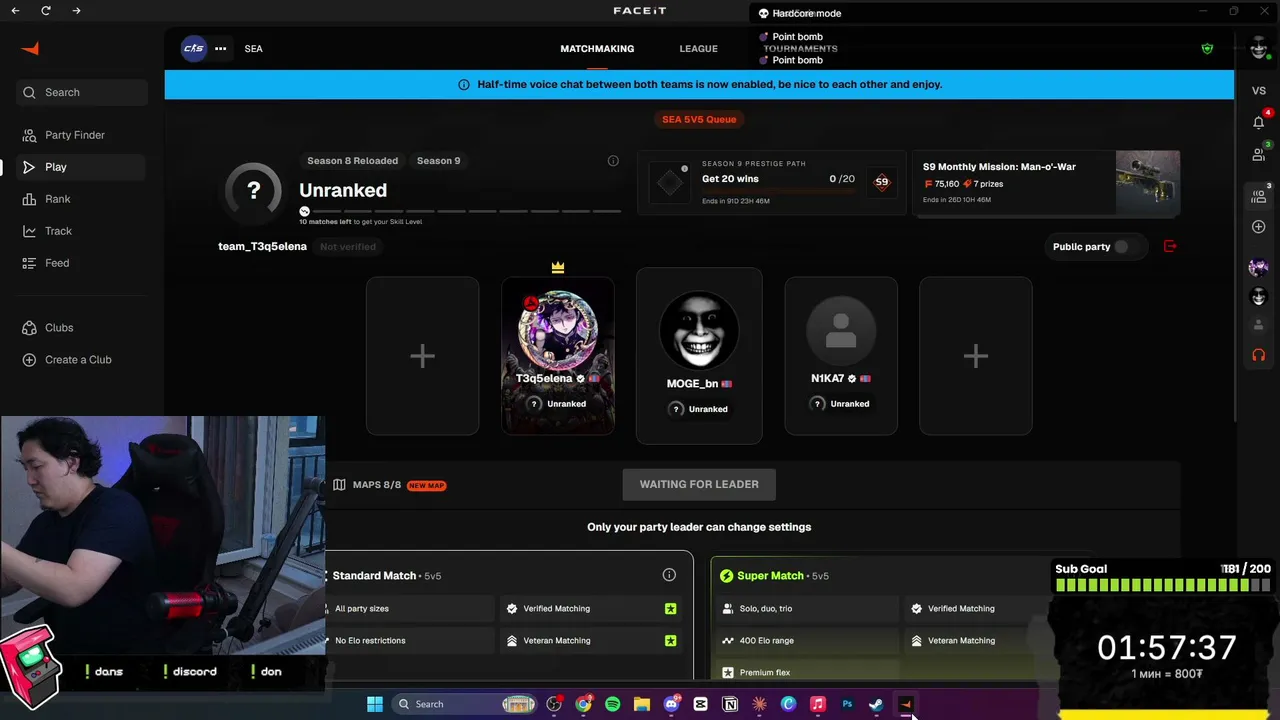Click the party leader crown icon
1280x720 pixels.
tap(558, 267)
